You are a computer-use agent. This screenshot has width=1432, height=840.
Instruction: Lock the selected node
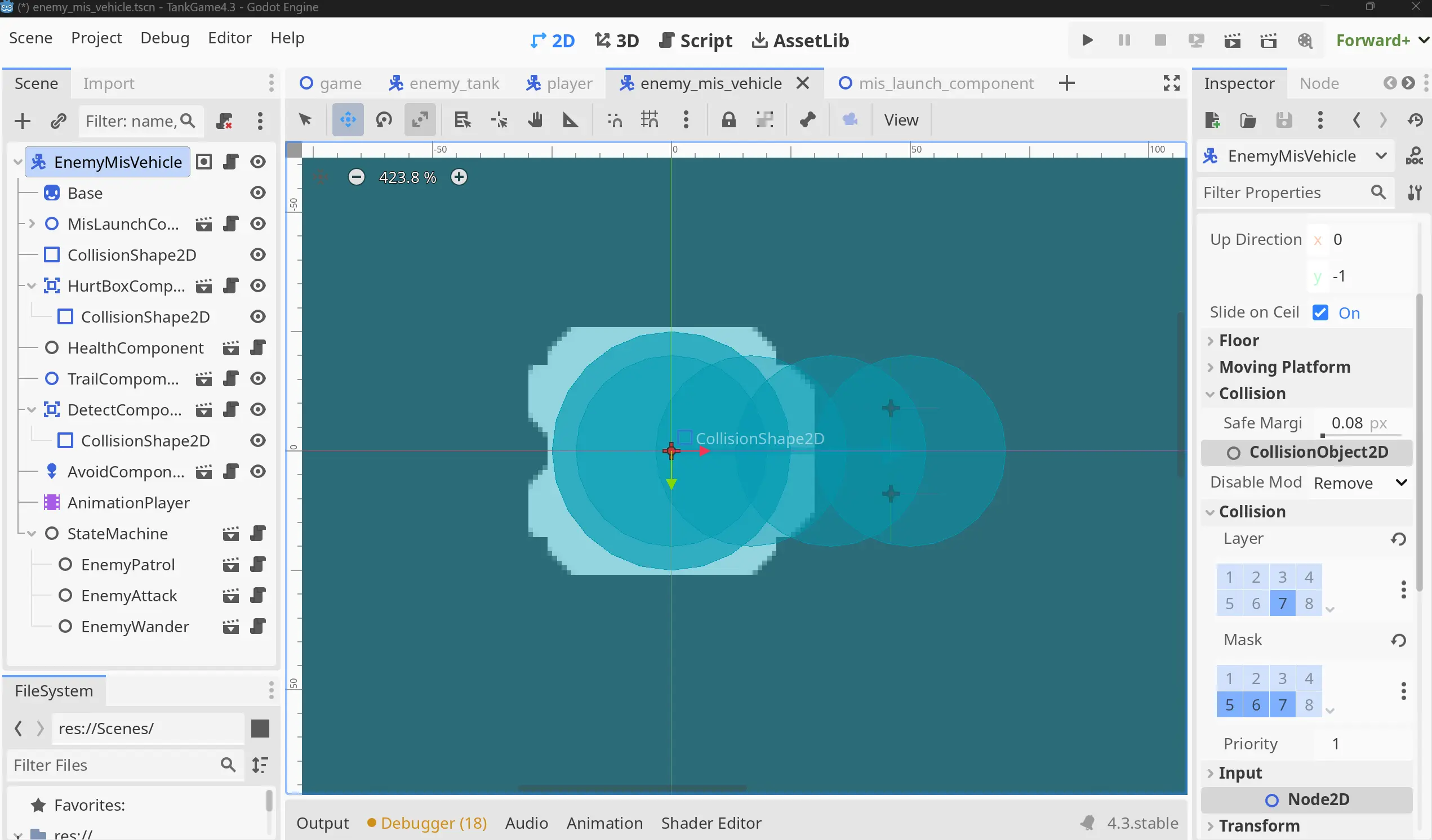[728, 120]
